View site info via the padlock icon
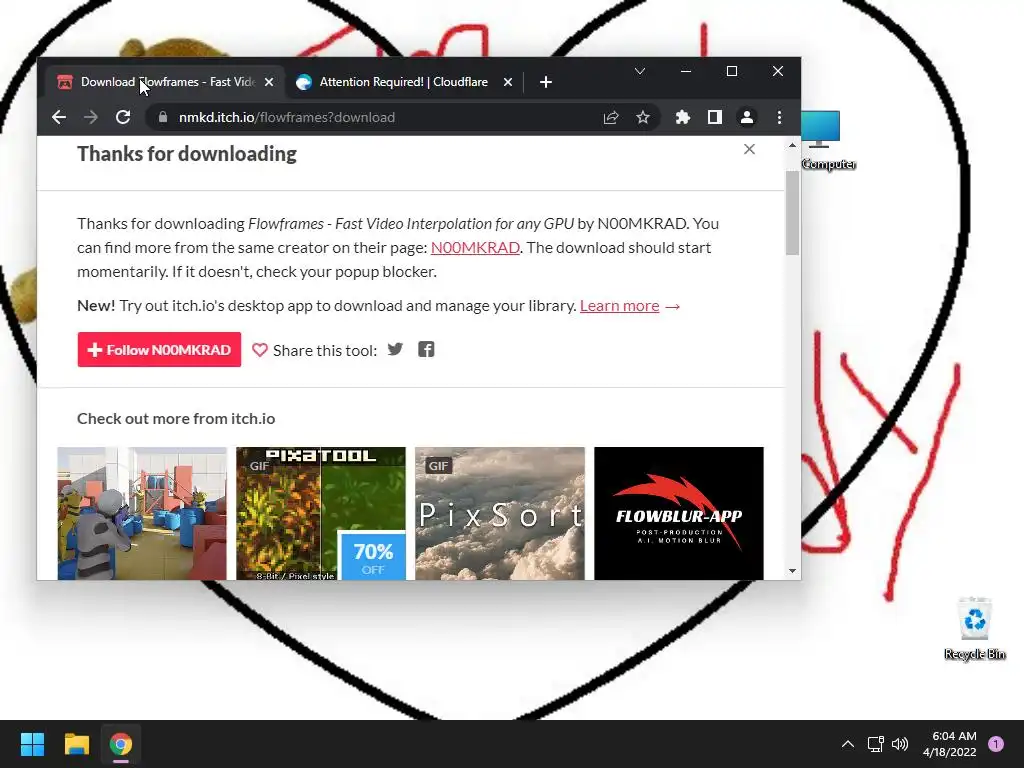The image size is (1024, 768). pos(163,117)
